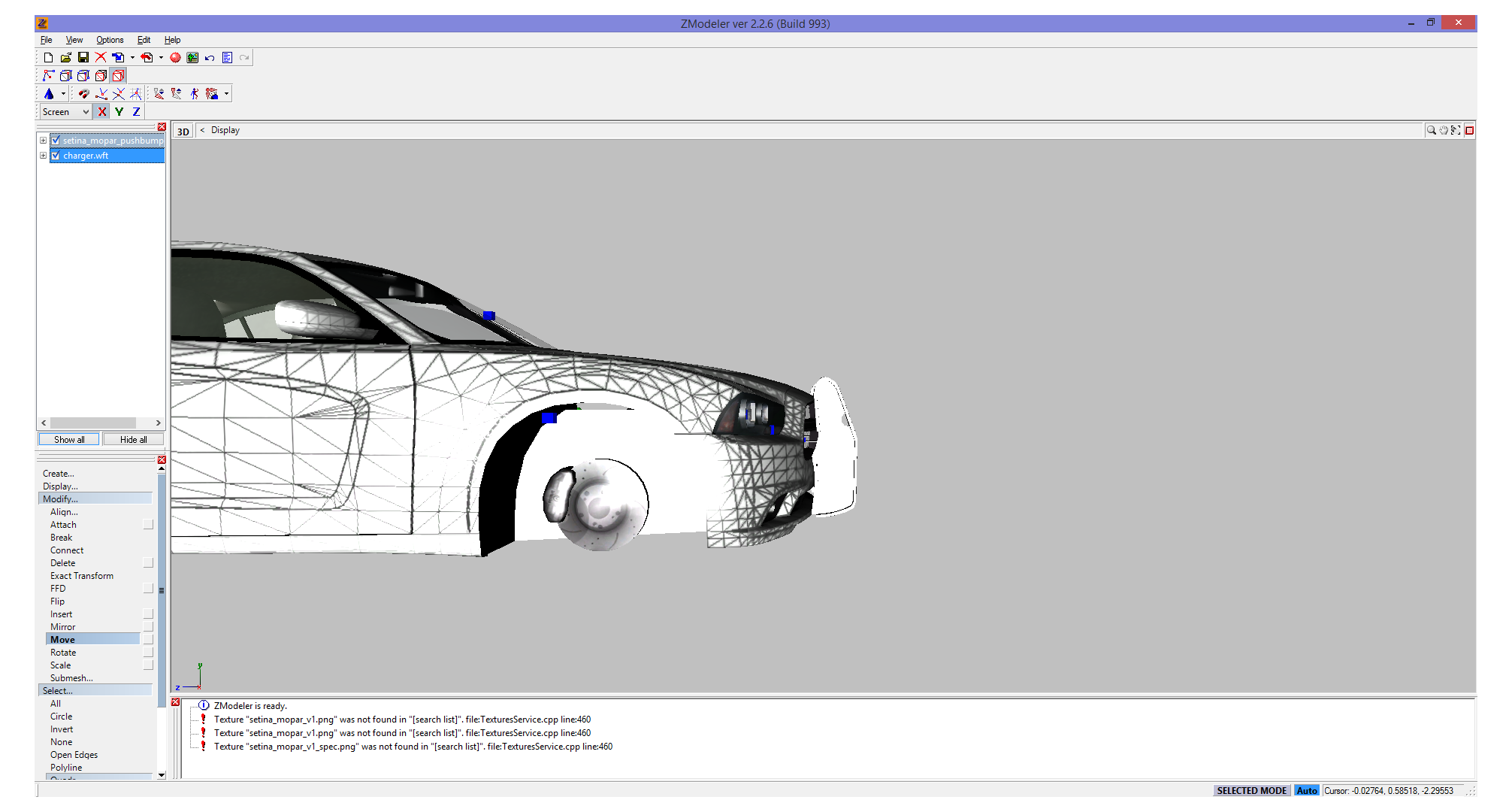Viewport: 1512px width, 812px height.
Task: Expand the charger.wft tree node
Action: (43, 156)
